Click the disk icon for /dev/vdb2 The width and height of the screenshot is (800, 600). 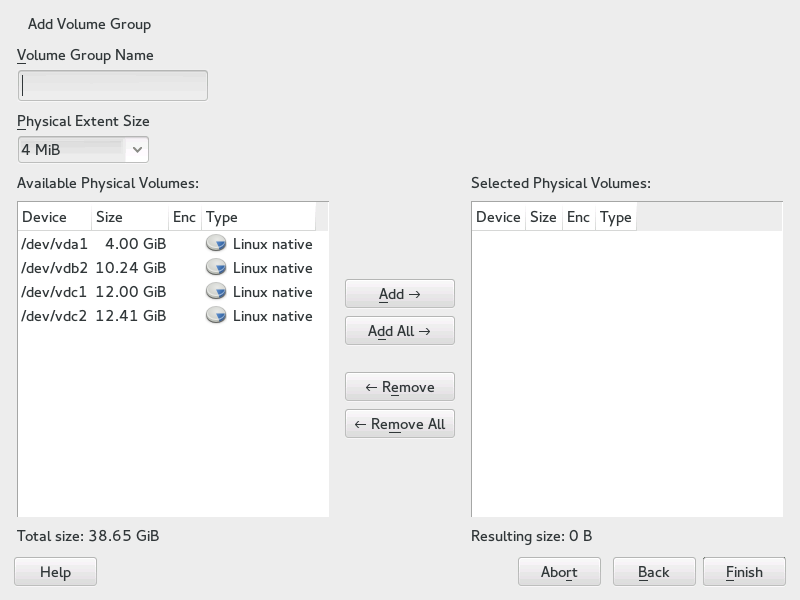216,268
